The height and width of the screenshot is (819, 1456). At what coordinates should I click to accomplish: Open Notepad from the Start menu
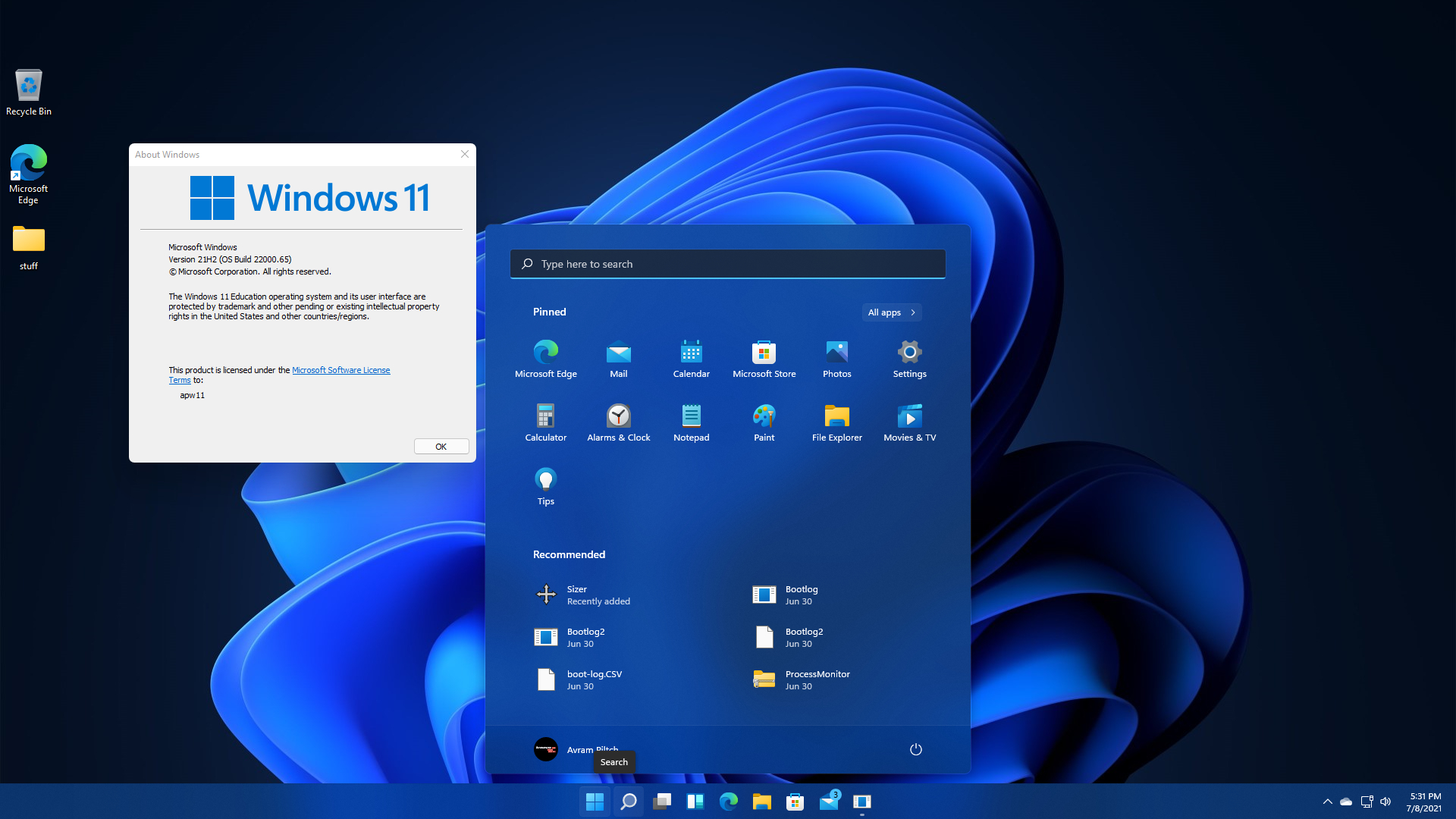[691, 422]
